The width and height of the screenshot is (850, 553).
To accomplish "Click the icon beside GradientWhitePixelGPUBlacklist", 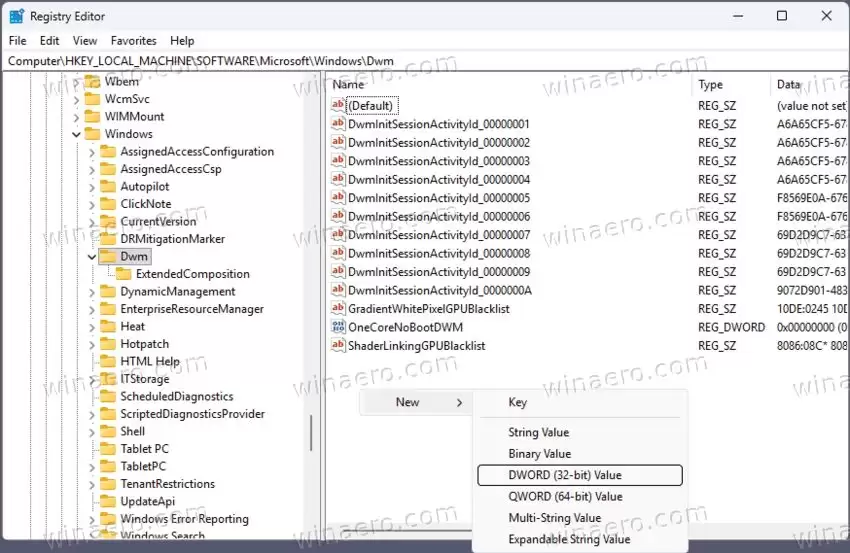I will 338,308.
